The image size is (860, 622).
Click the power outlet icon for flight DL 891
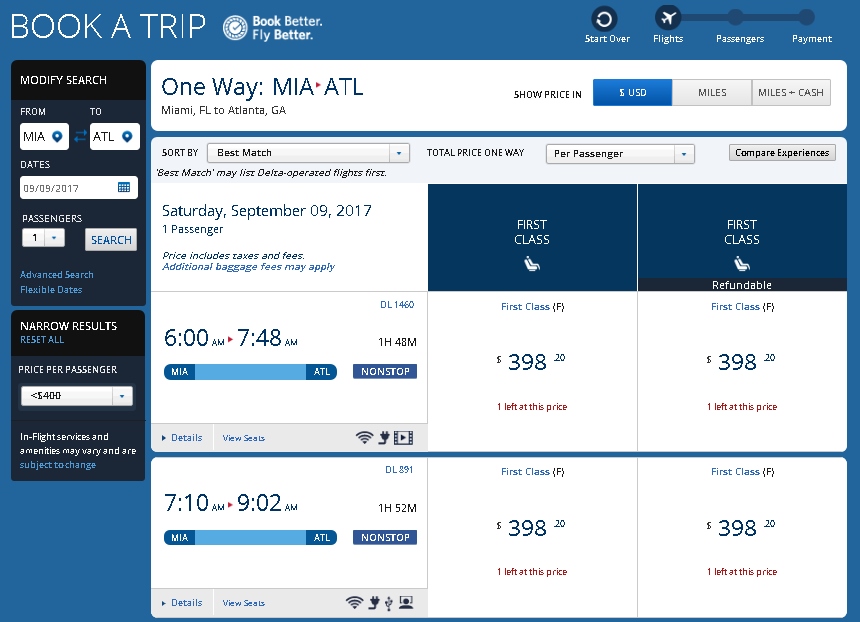[372, 602]
